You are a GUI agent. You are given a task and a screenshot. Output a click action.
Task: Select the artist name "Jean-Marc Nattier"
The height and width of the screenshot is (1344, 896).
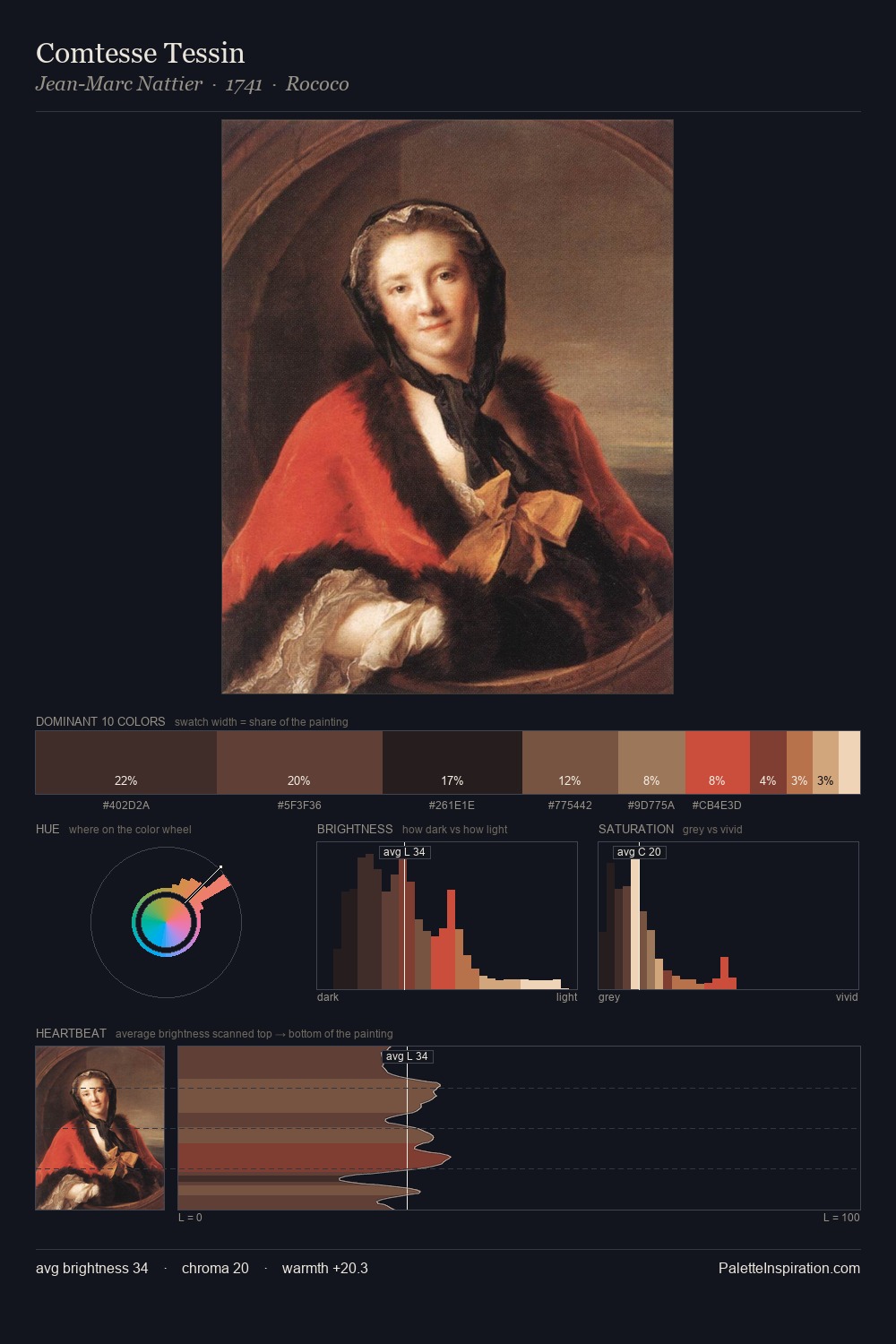119,84
